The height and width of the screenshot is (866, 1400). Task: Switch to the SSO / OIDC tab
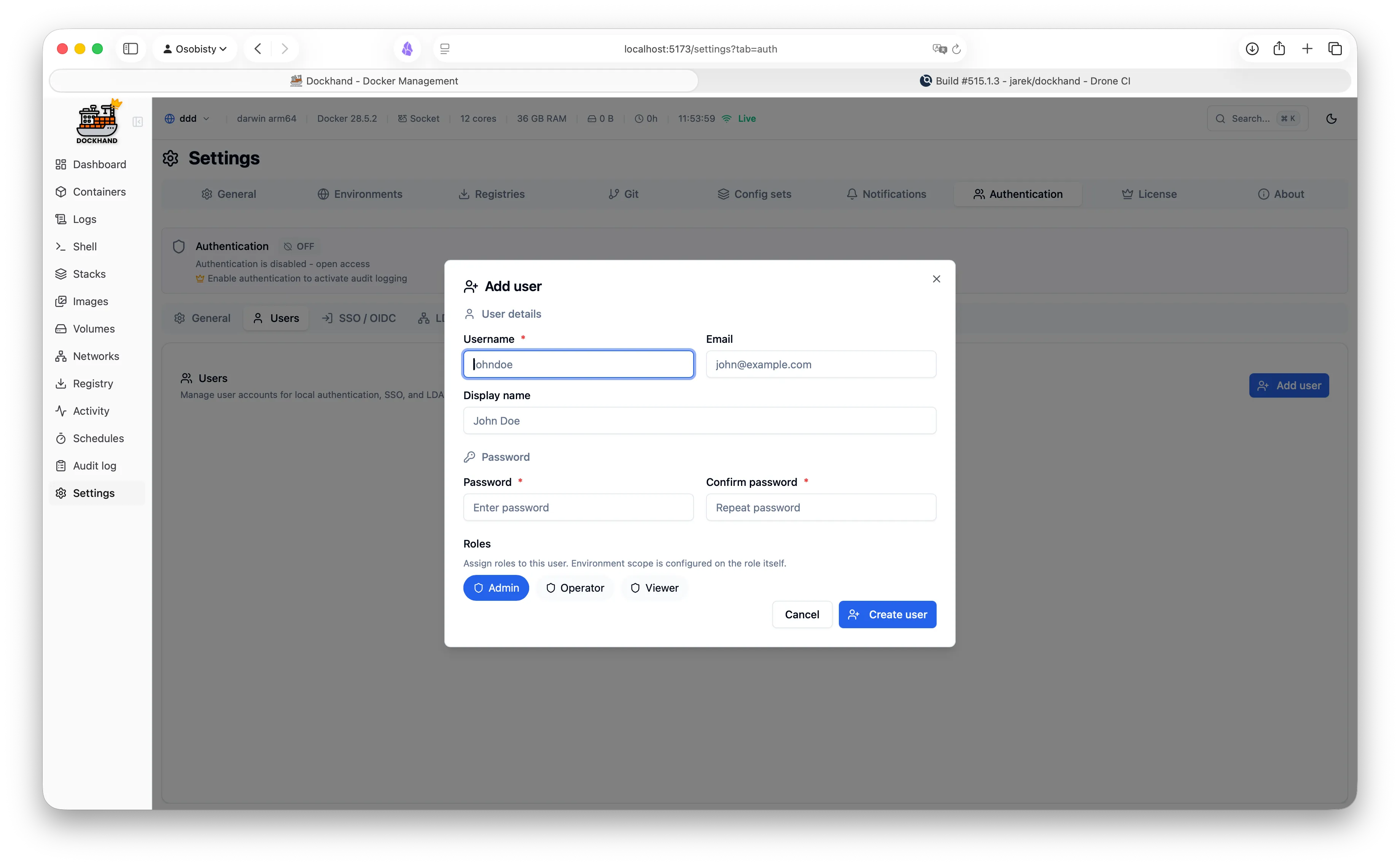pyautogui.click(x=358, y=318)
